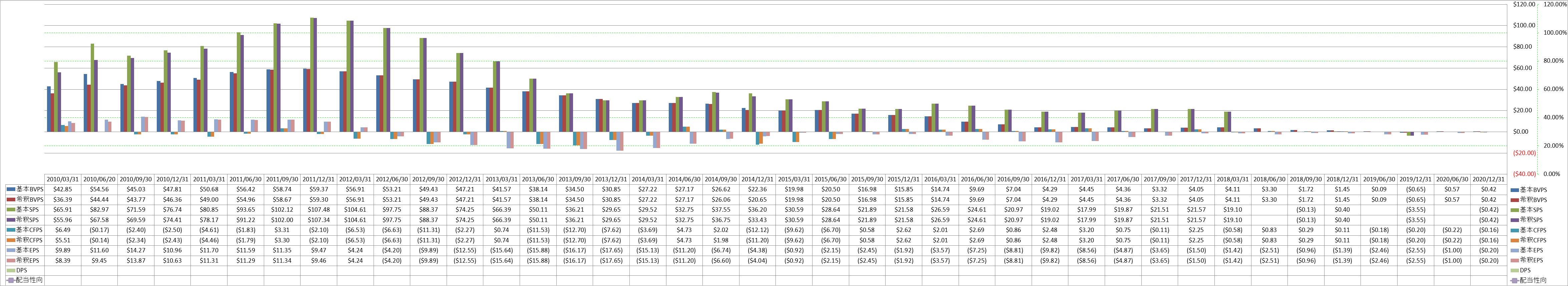Image resolution: width=1568 pixels, height=286 pixels.
Task: Click the $13.87 cell
Action: pos(136,260)
